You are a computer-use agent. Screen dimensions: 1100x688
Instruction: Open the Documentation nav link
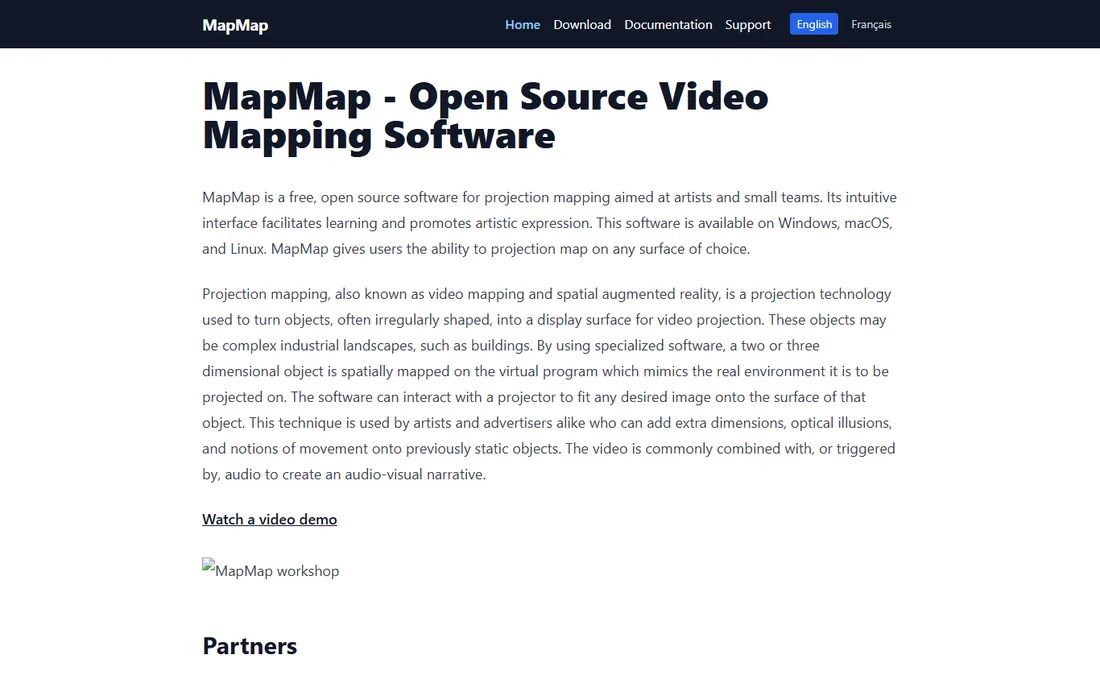click(x=668, y=25)
